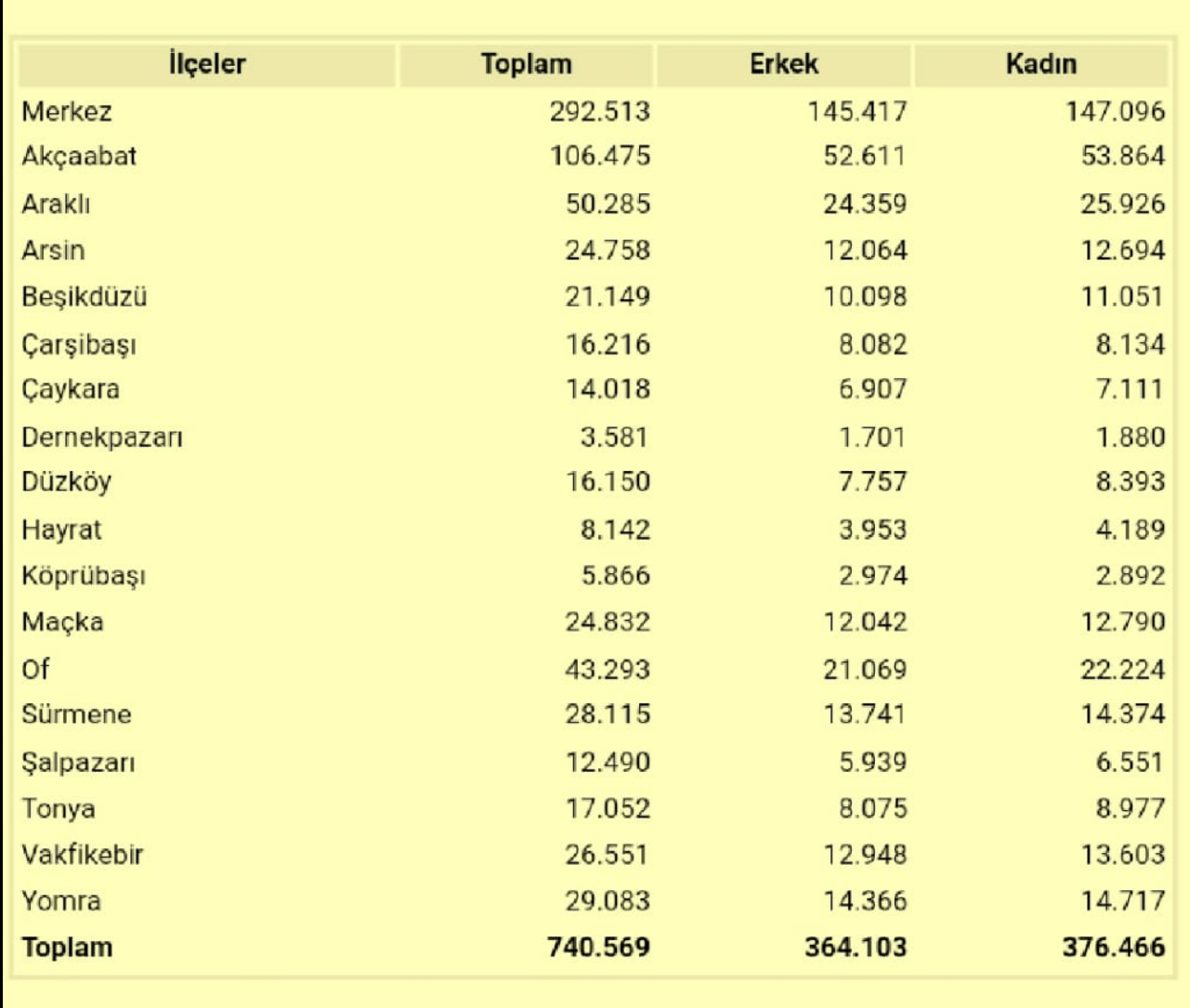Select the Hayrat district name
This screenshot has height=1008, width=1190.
point(61,530)
